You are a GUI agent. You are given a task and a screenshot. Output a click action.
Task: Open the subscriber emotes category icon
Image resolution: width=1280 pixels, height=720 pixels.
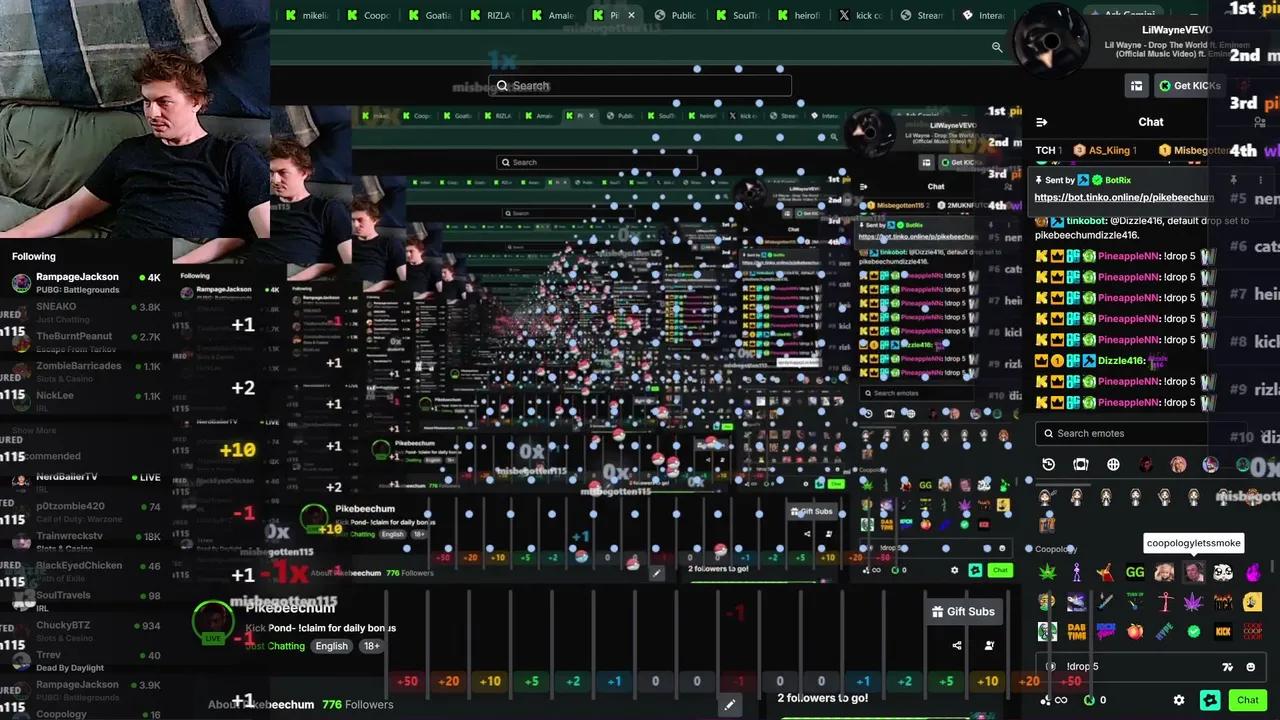point(1081,464)
